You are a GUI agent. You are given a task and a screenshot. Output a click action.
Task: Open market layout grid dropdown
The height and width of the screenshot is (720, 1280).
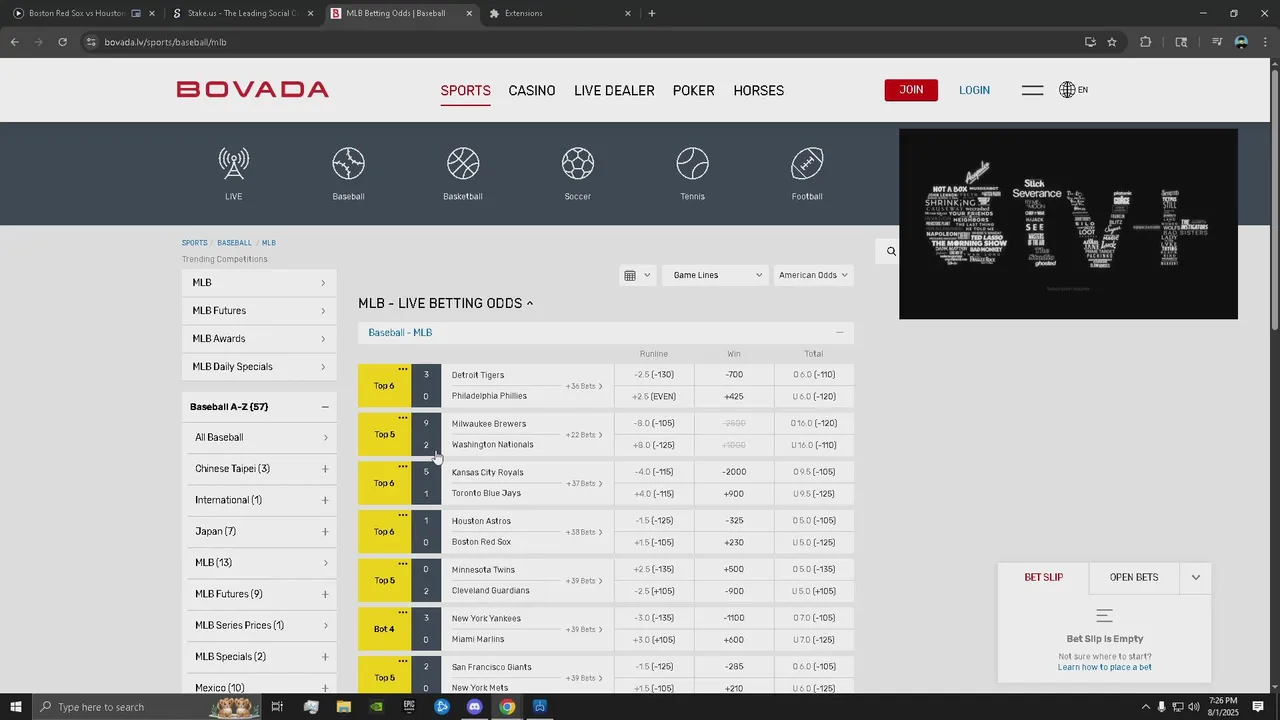(637, 275)
